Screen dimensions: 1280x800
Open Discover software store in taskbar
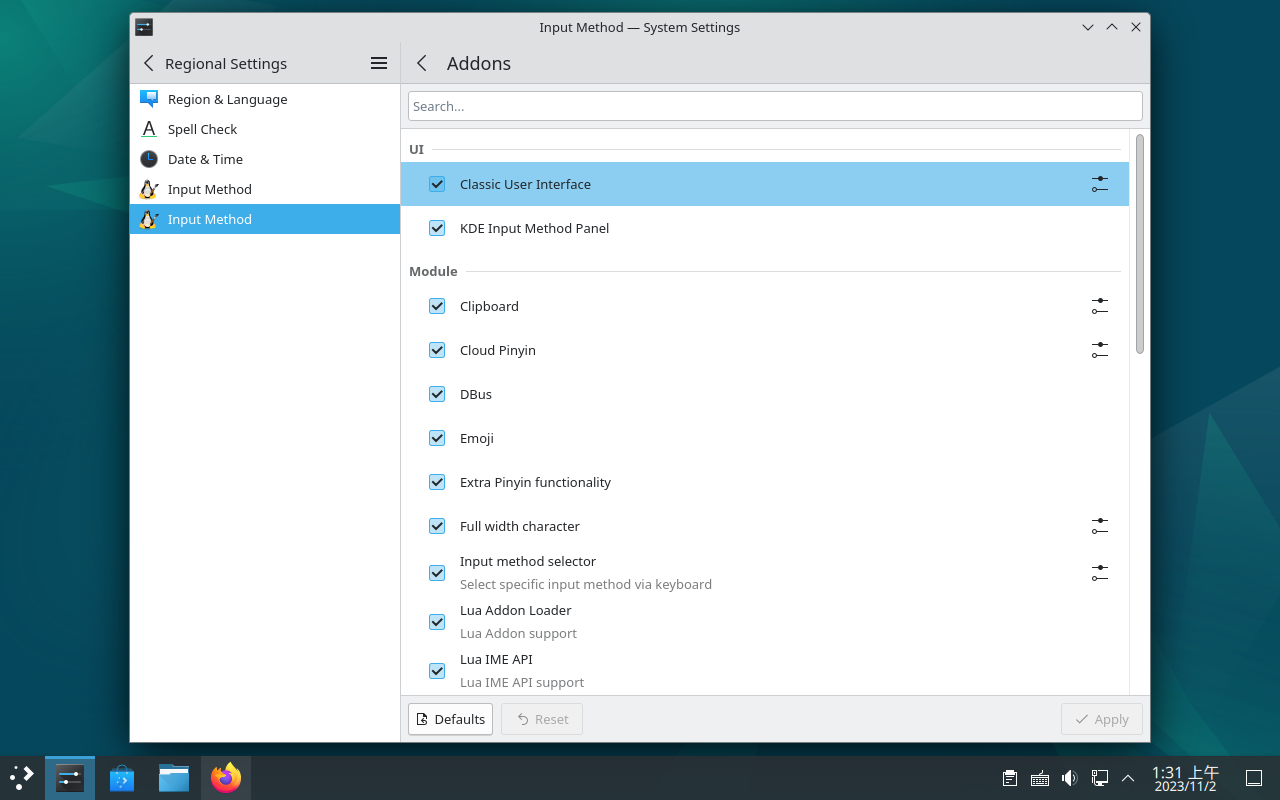coord(122,777)
